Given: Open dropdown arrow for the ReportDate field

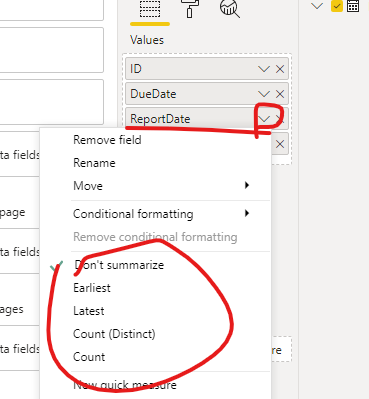Looking at the screenshot, I should 264,119.
